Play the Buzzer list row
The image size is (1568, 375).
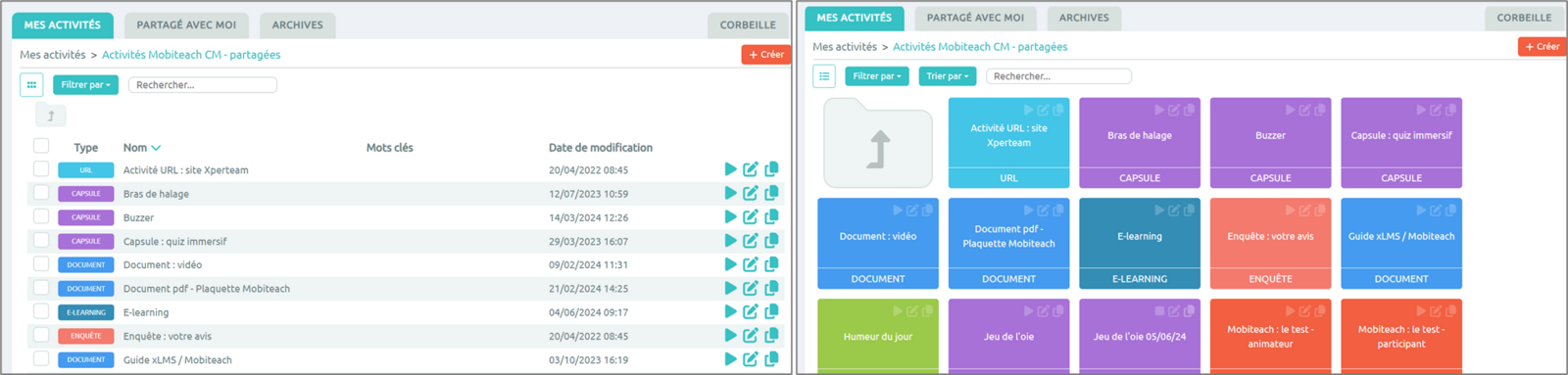730,216
